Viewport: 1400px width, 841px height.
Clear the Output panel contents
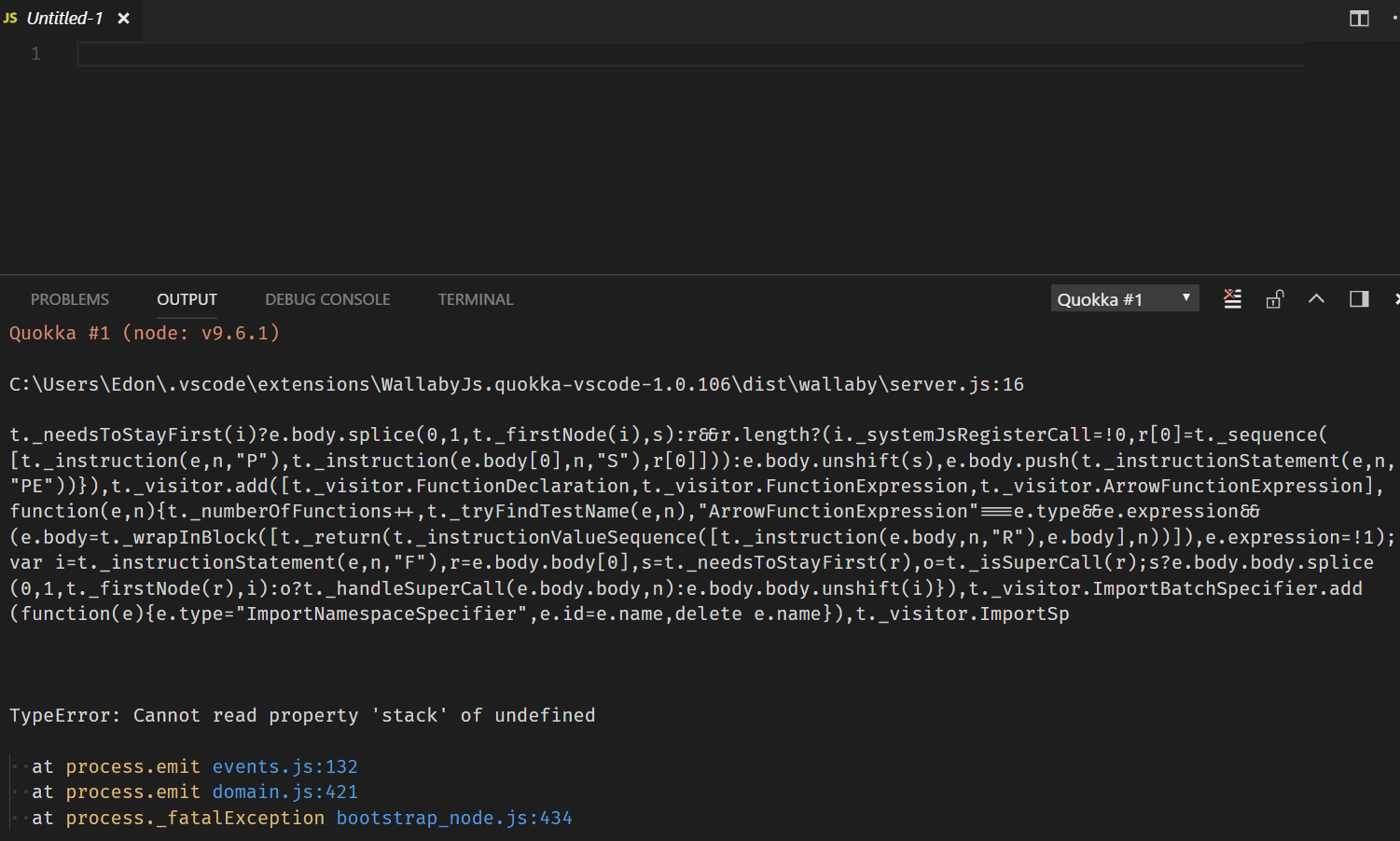[1232, 298]
